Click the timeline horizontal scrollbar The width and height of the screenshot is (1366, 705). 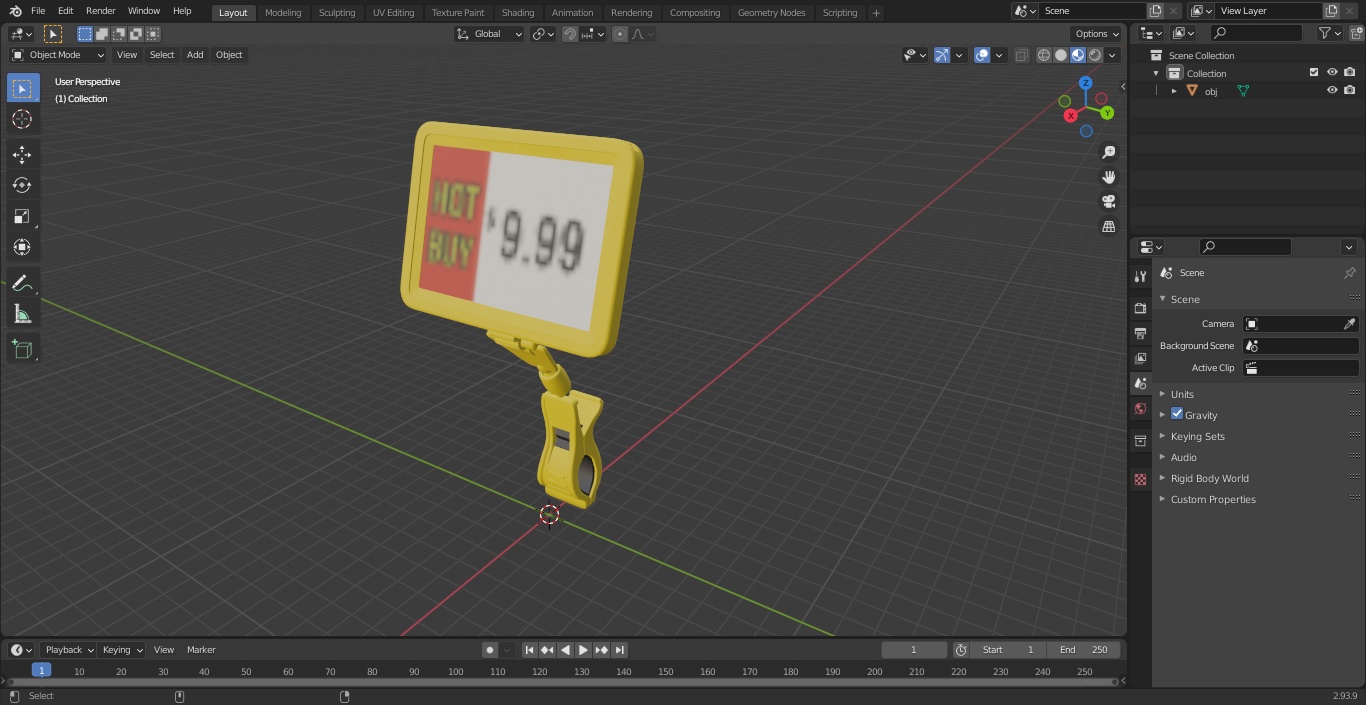561,682
